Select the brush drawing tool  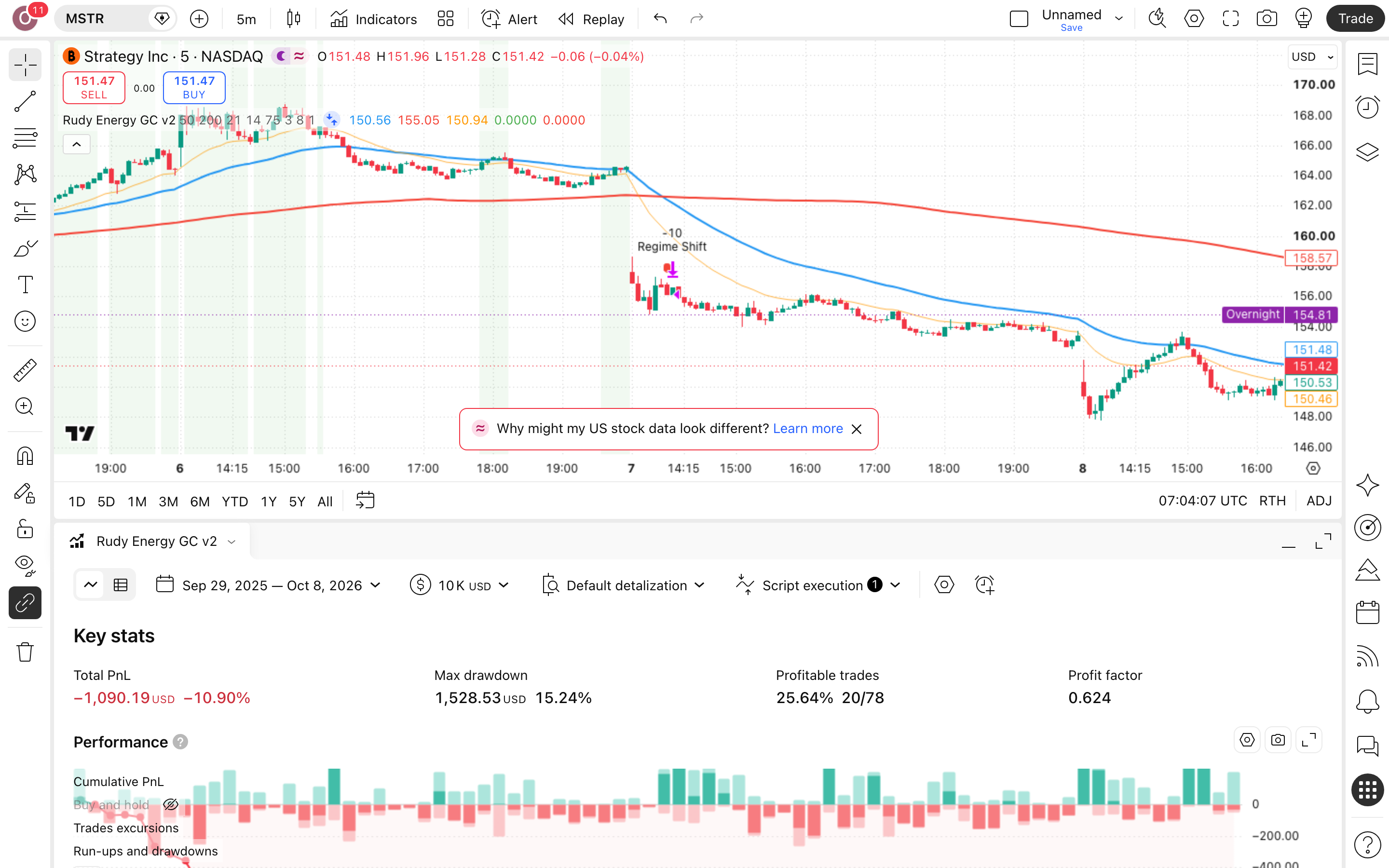pos(25,248)
